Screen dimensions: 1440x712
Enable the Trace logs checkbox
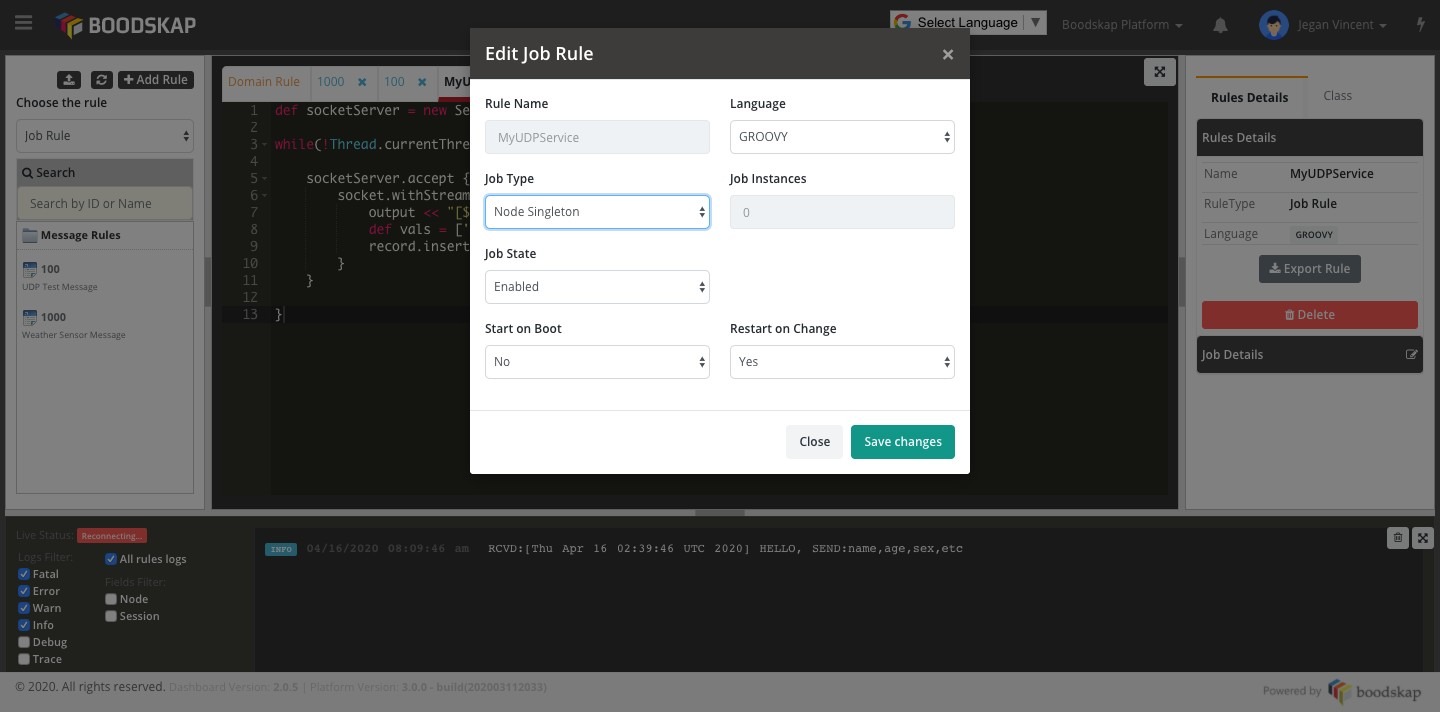[x=24, y=659]
